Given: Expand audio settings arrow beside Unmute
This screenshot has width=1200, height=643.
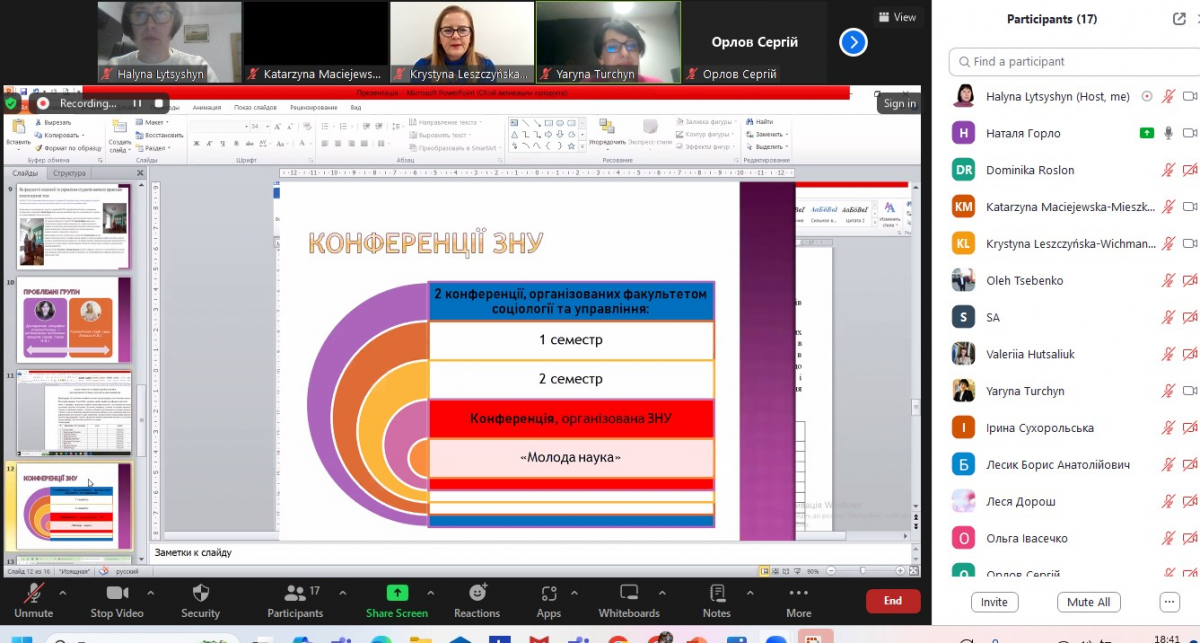Looking at the screenshot, I should (62, 592).
